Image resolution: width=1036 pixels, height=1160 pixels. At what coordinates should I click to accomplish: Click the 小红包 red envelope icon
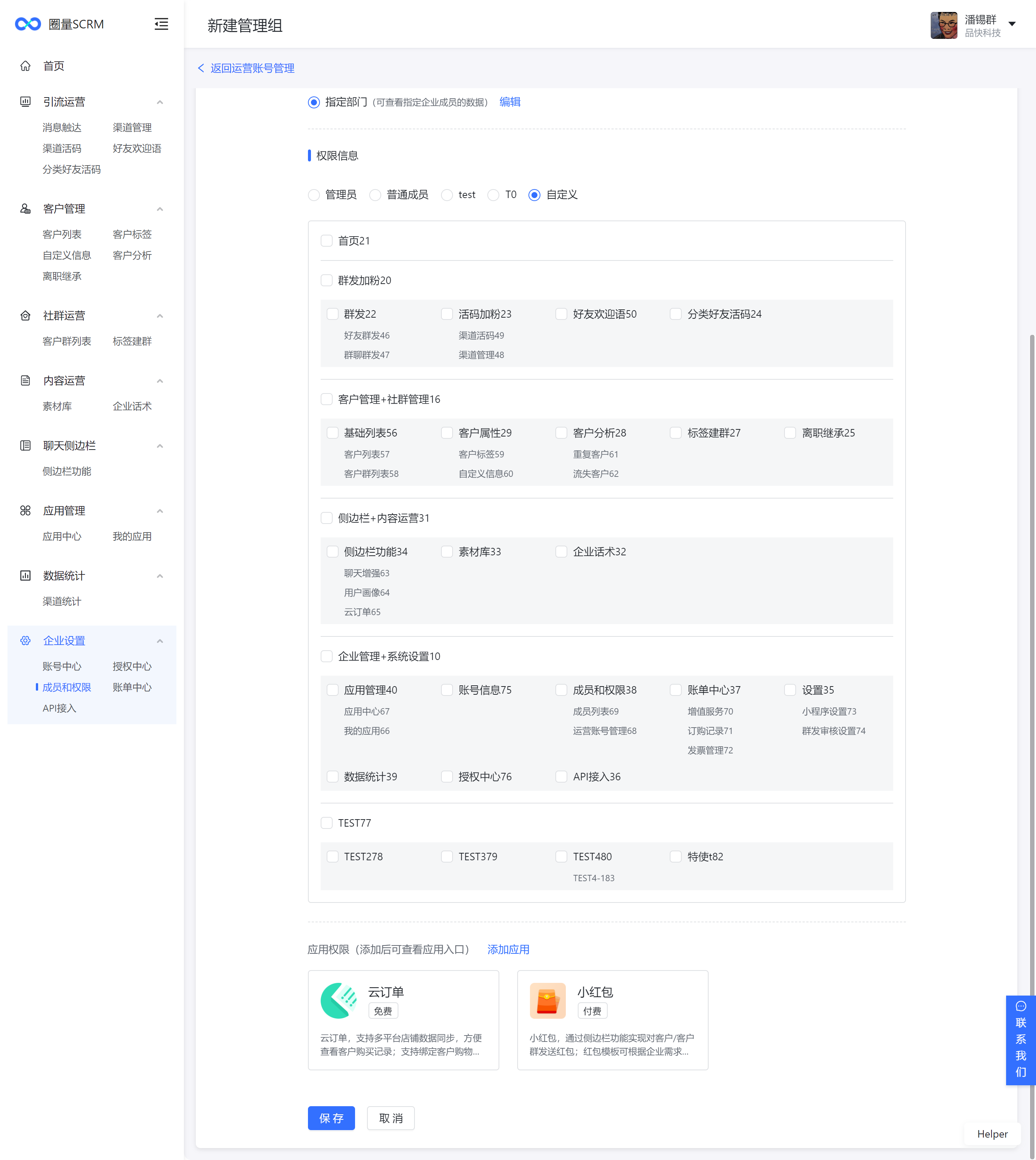coord(548,1001)
